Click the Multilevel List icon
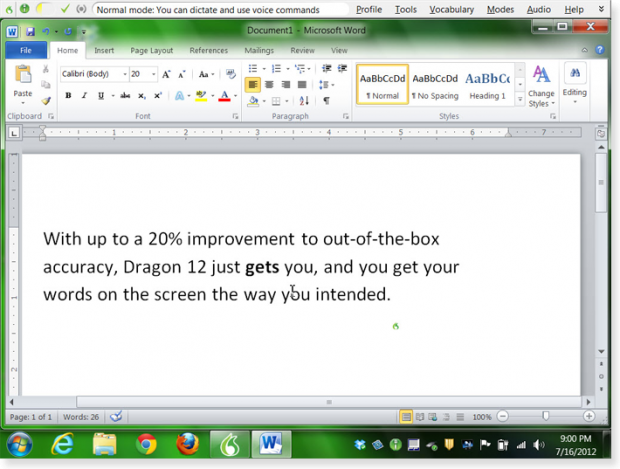 (300, 68)
